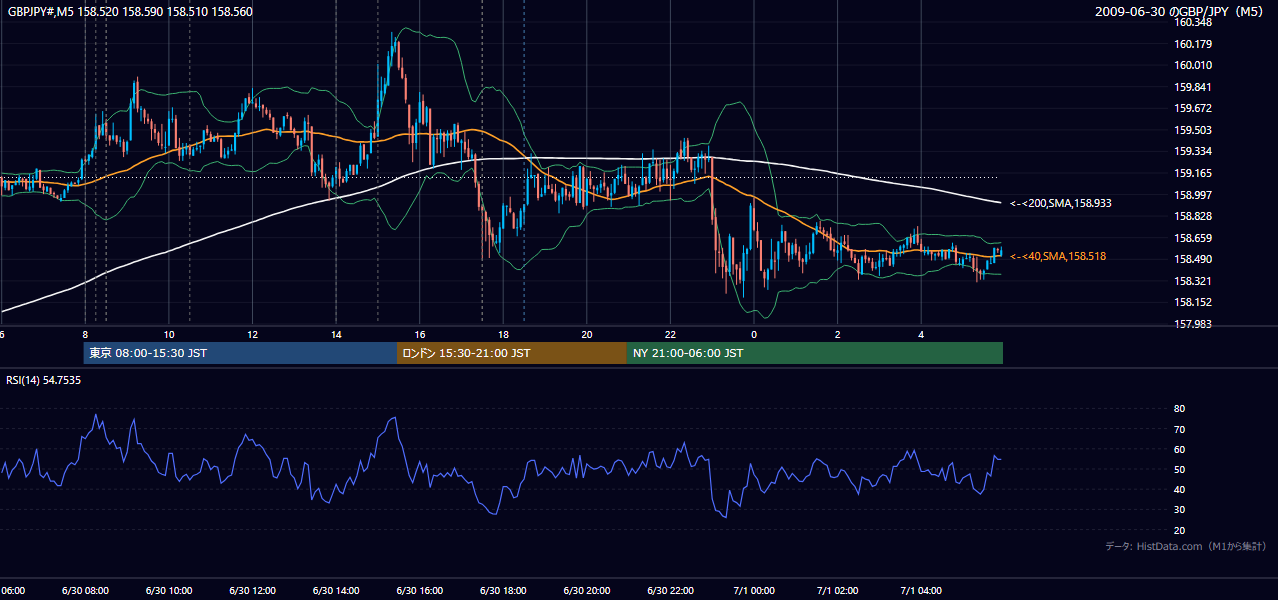Screen dimensions: 1278x600
Task: Click price axis label 158.152
Action: coord(1193,302)
